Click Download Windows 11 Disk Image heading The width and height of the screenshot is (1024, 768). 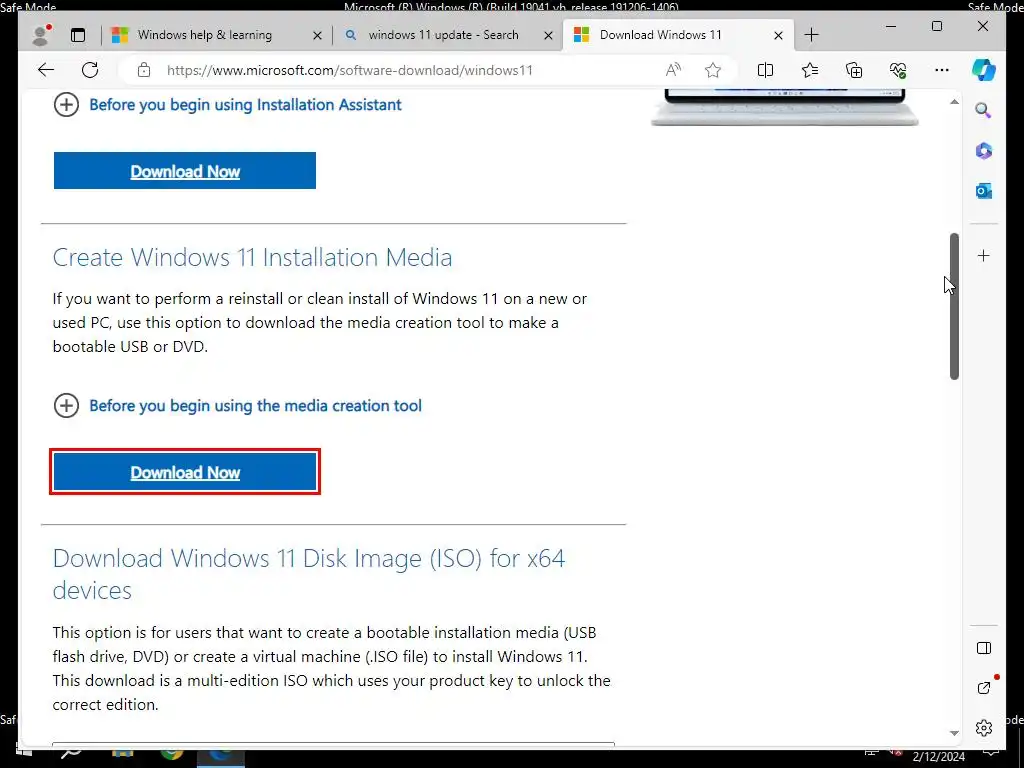click(308, 574)
